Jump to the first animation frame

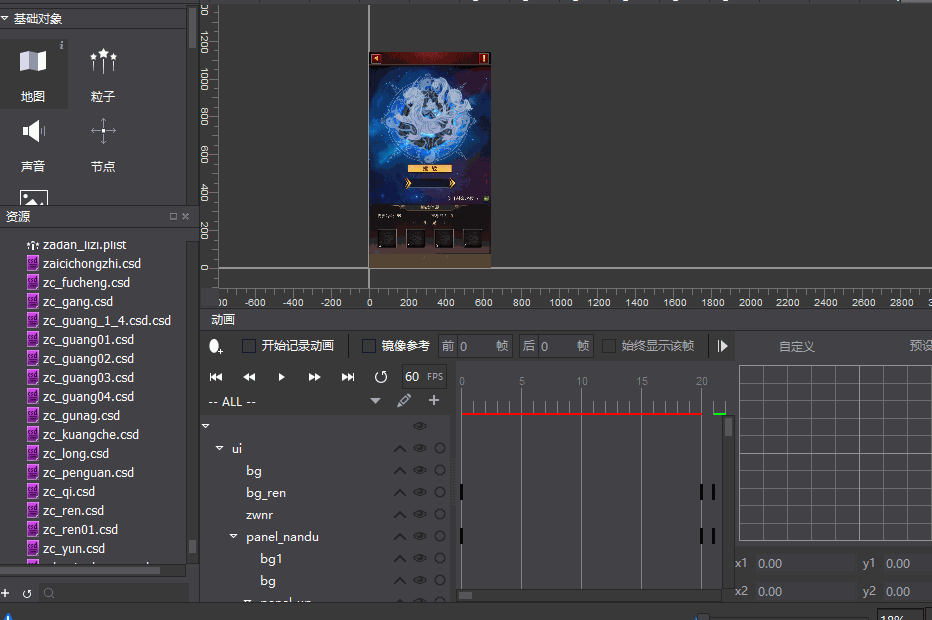coord(216,377)
